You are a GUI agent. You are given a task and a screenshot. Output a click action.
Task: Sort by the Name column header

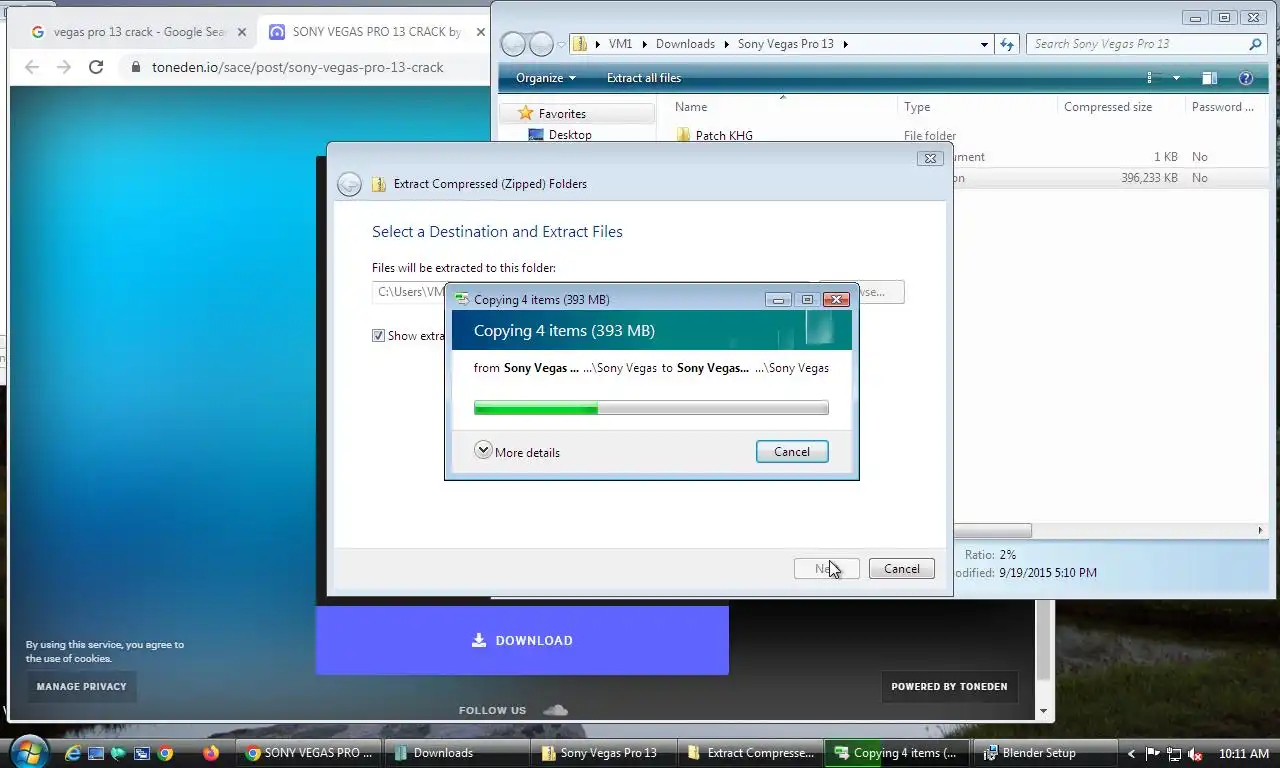point(690,107)
